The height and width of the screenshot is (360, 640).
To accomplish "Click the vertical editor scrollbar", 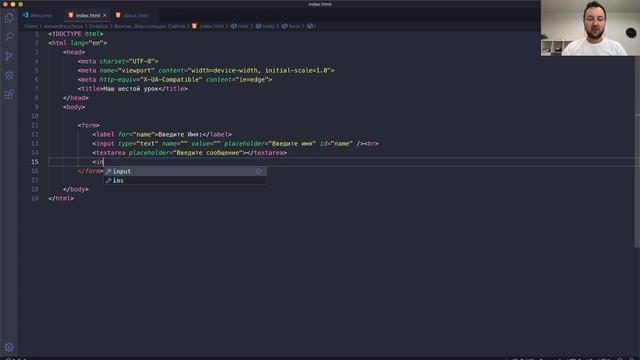I will click(637, 151).
